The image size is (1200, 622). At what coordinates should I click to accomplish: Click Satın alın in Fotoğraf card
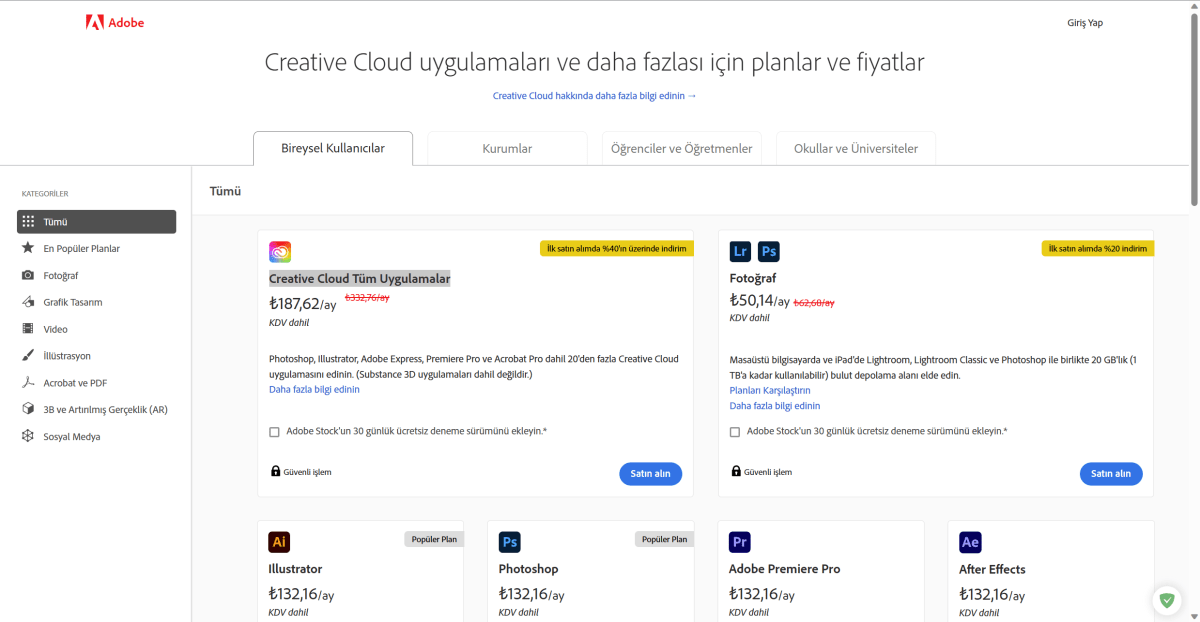pyautogui.click(x=1111, y=474)
